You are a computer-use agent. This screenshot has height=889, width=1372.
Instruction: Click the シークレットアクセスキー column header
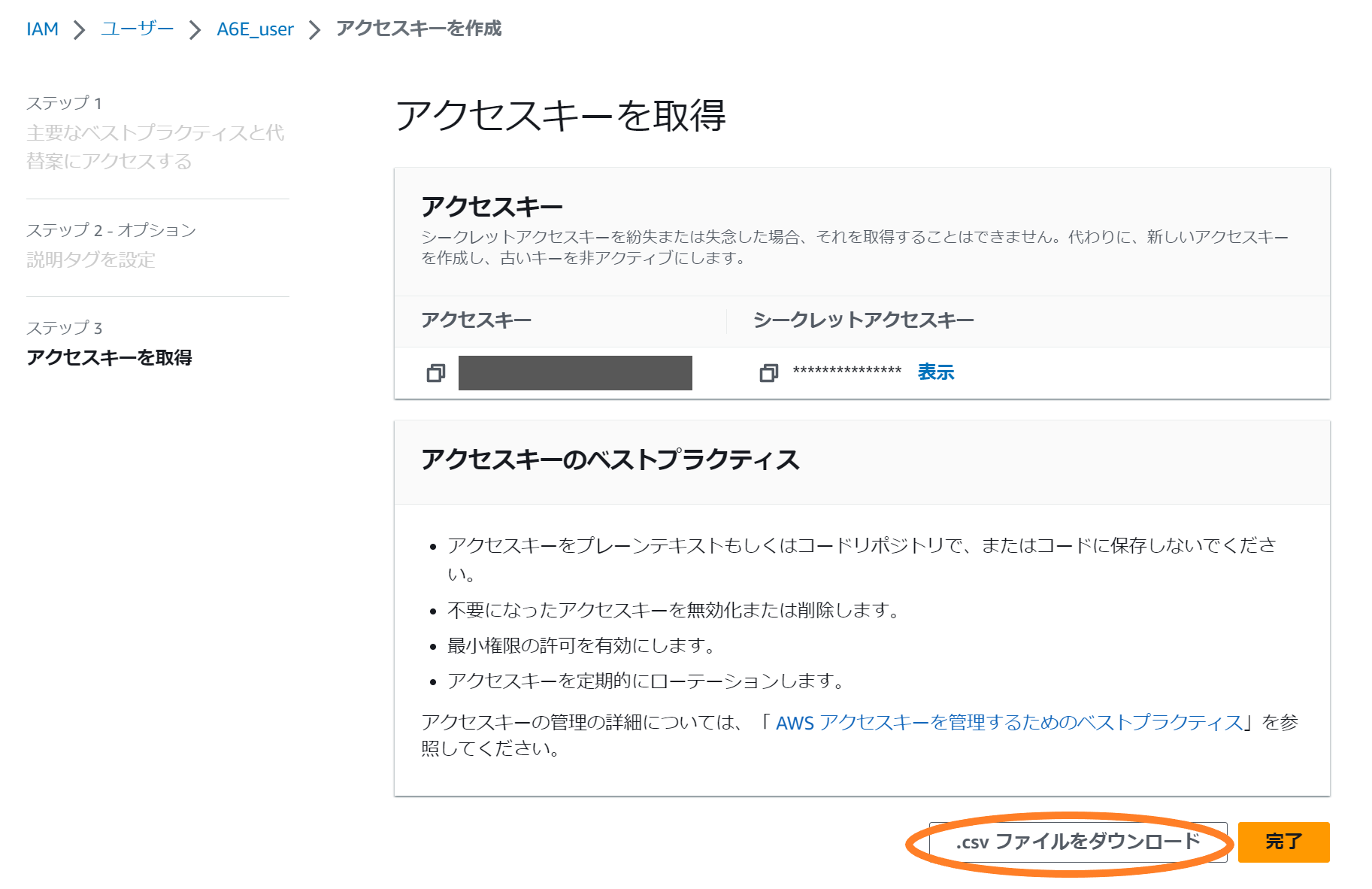(863, 320)
